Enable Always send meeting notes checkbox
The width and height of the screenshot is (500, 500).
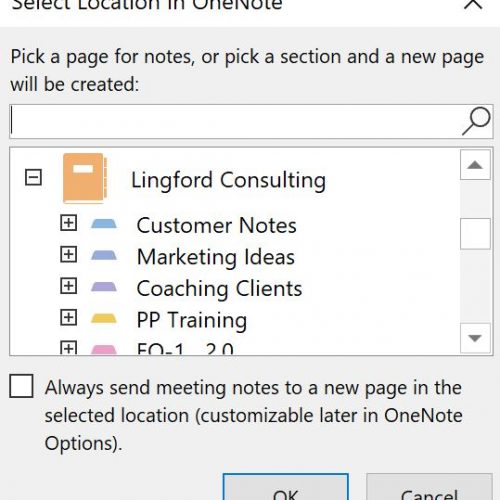coord(21,386)
